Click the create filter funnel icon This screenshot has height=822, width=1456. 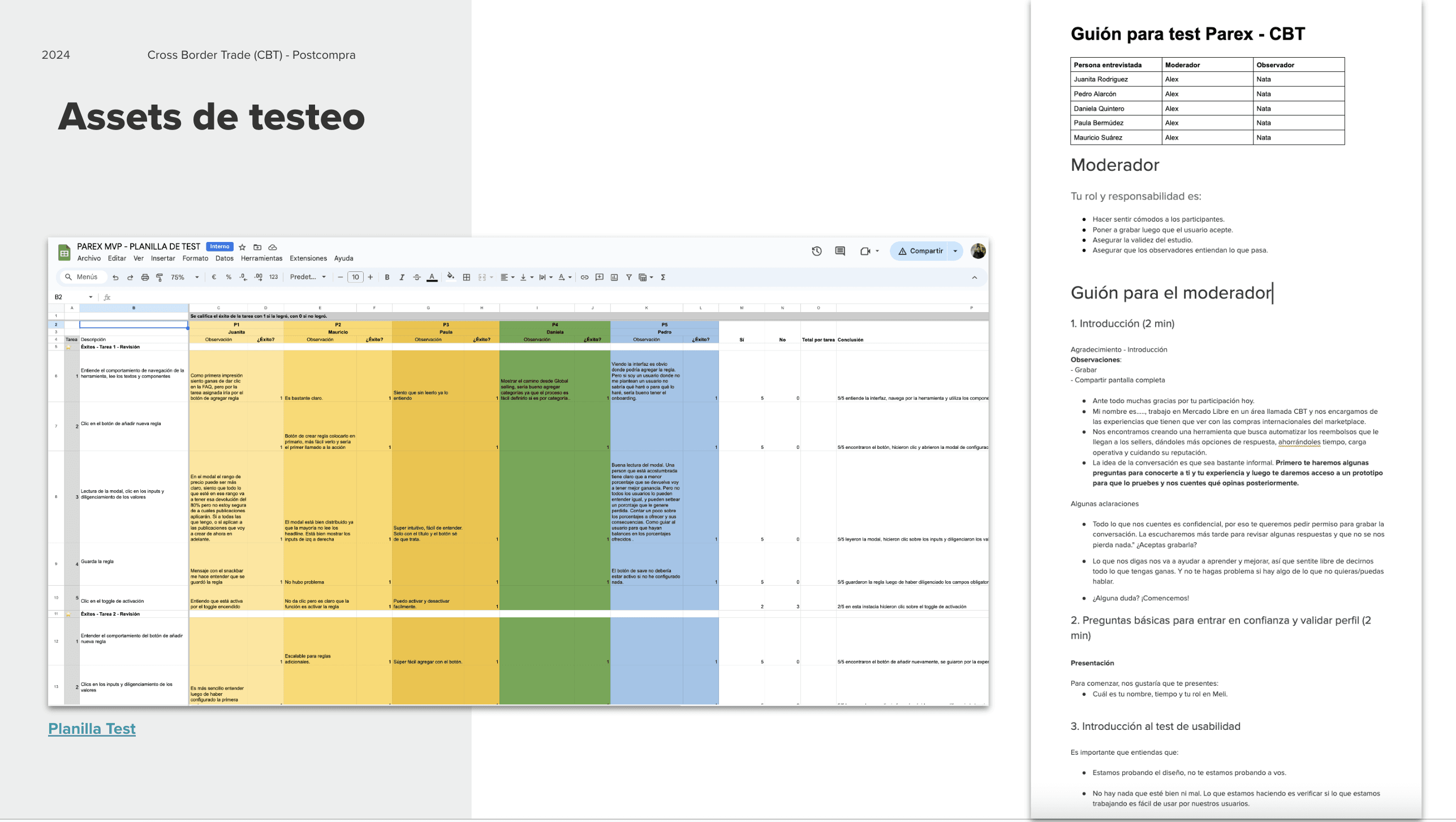click(628, 277)
